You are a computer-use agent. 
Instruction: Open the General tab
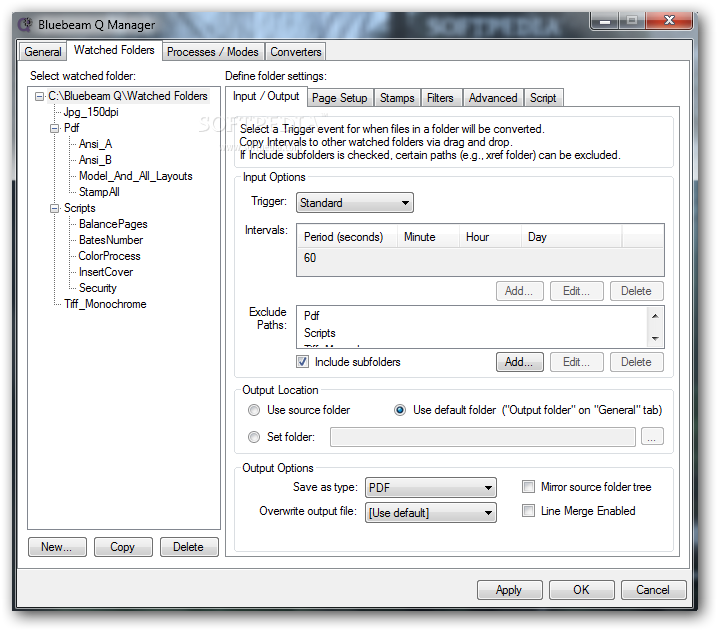coord(43,52)
